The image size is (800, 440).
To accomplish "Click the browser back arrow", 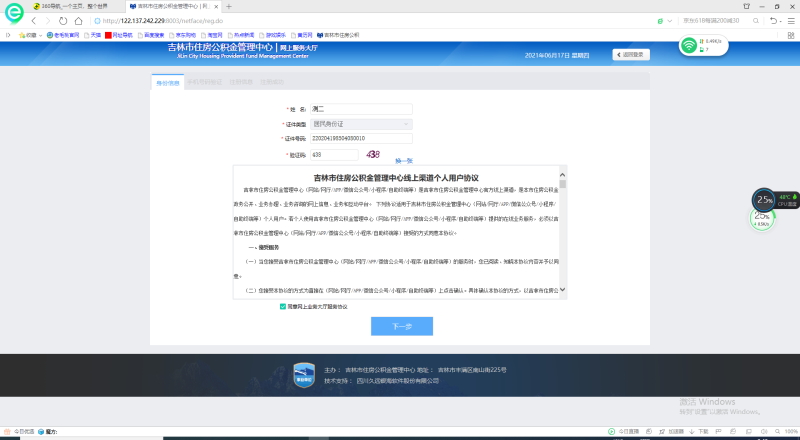I will [33, 20].
